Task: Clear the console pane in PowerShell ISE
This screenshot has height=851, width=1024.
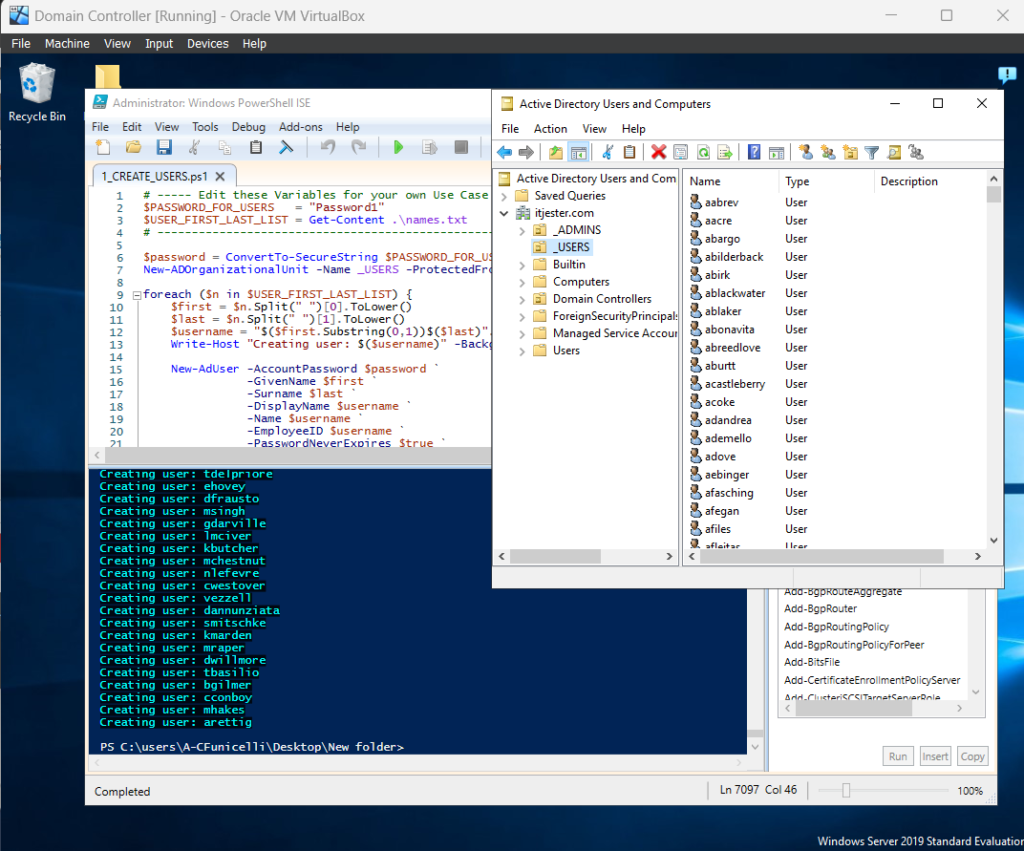Action: (286, 147)
